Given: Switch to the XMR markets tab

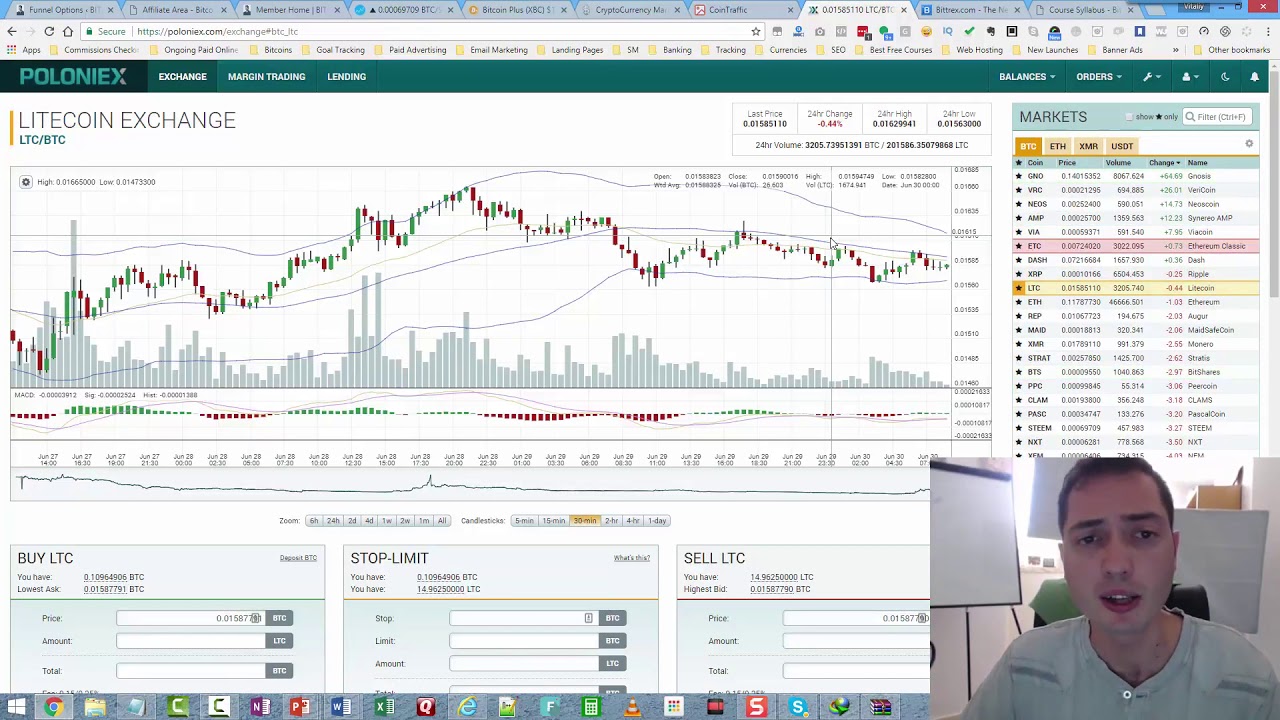Looking at the screenshot, I should pyautogui.click(x=1088, y=146).
